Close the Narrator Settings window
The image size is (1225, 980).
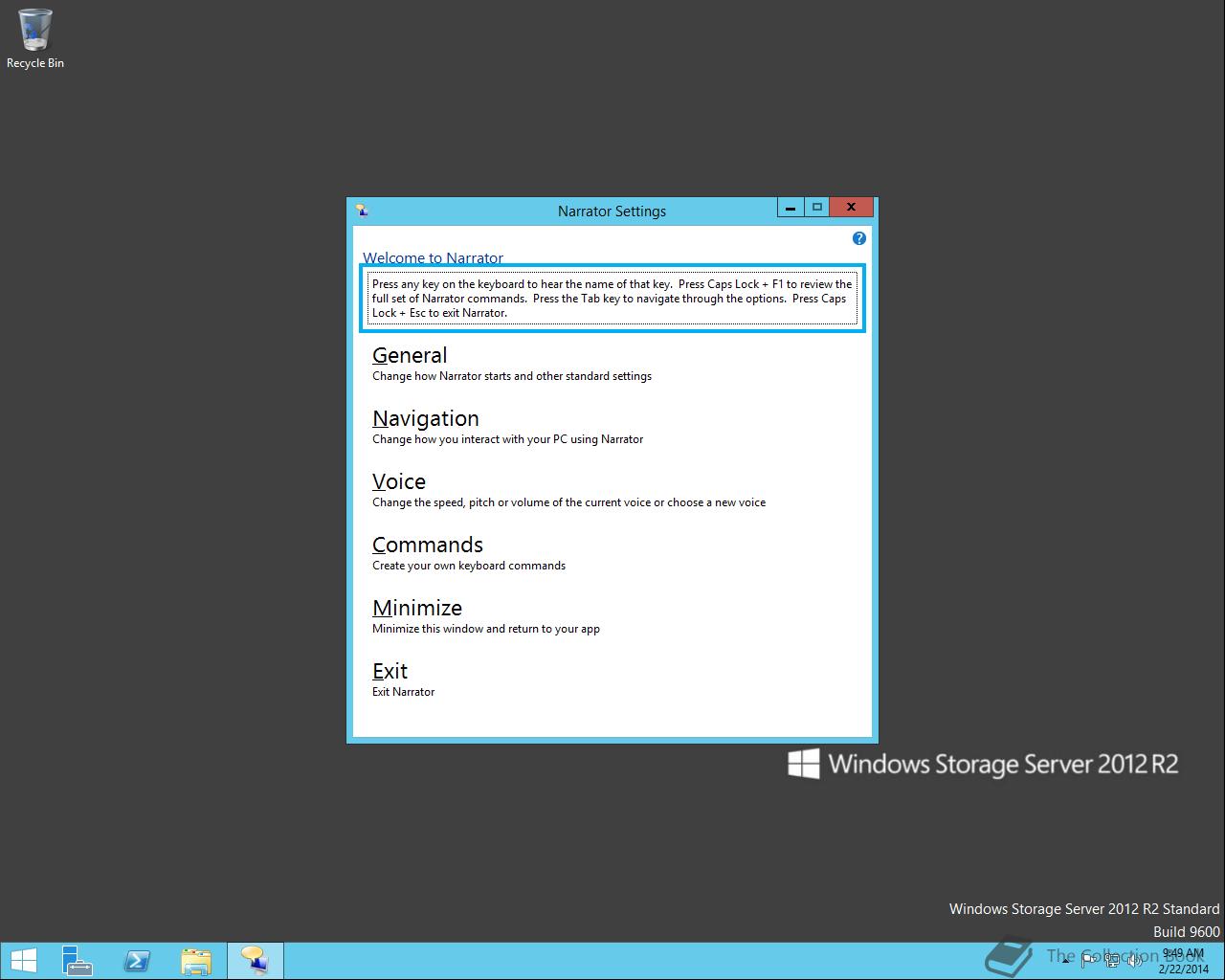click(x=851, y=207)
